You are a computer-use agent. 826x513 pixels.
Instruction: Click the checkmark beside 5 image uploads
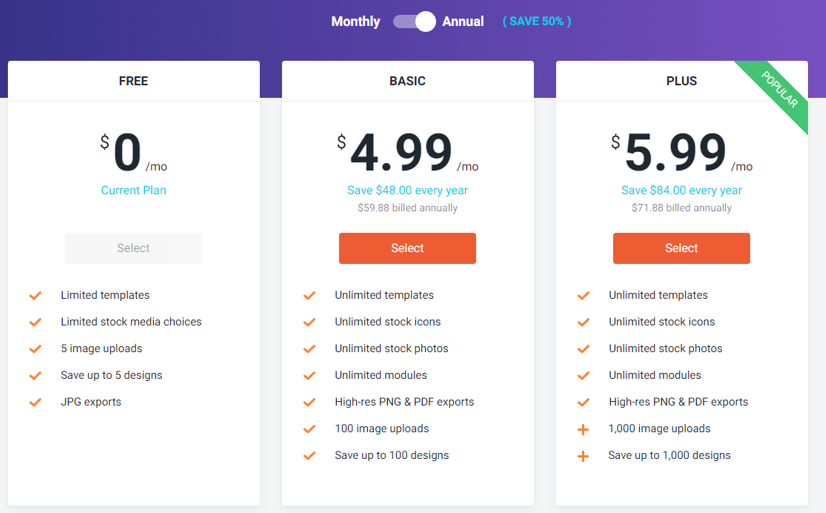pyautogui.click(x=35, y=349)
